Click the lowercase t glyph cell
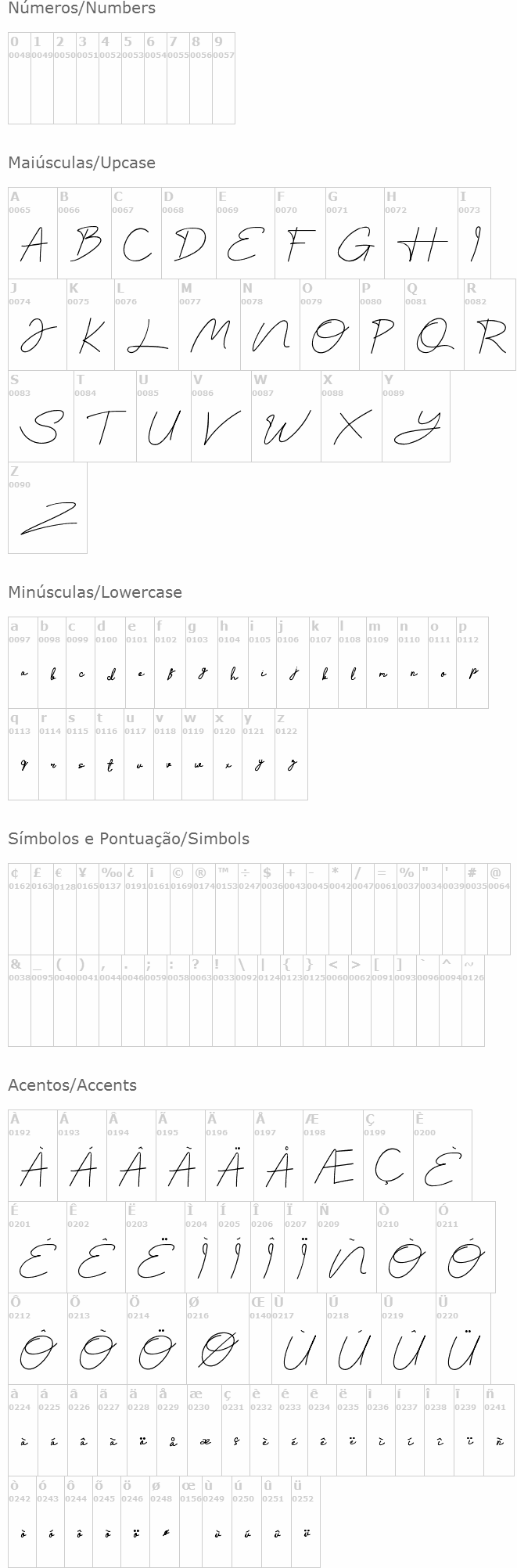This screenshot has height=1568, width=517. pos(109,754)
